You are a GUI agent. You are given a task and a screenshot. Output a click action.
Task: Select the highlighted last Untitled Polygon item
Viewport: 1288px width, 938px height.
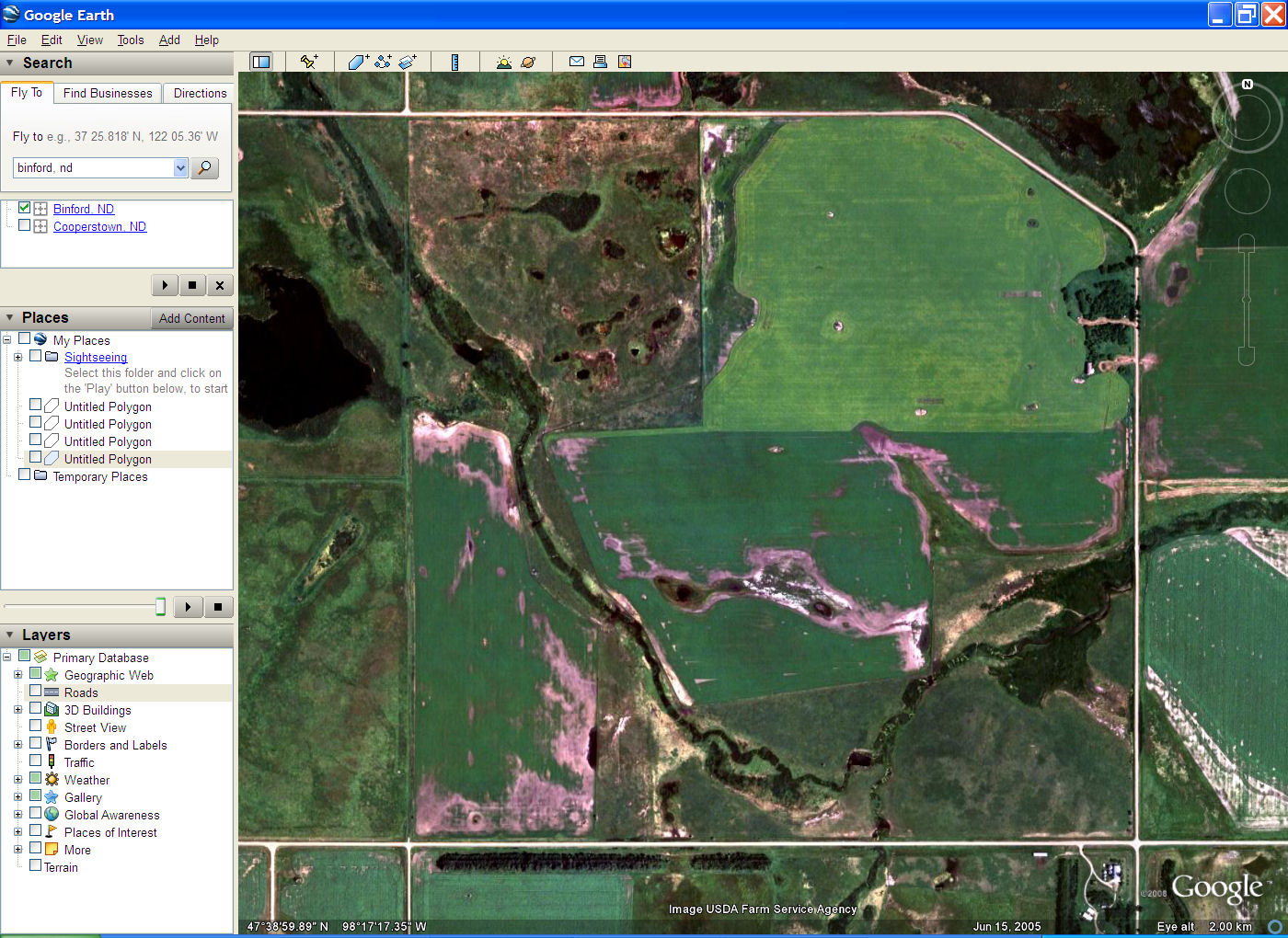pos(108,459)
